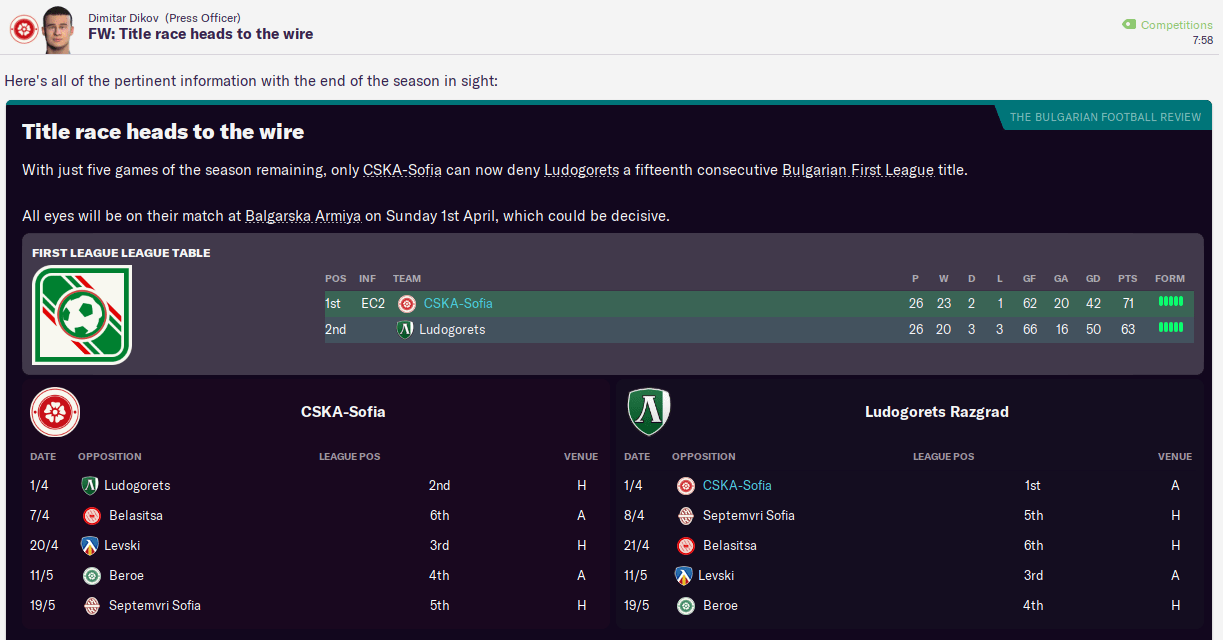The image size is (1223, 640).
Task: Click the large Ludogorets Razgrad crest
Action: pos(649,412)
